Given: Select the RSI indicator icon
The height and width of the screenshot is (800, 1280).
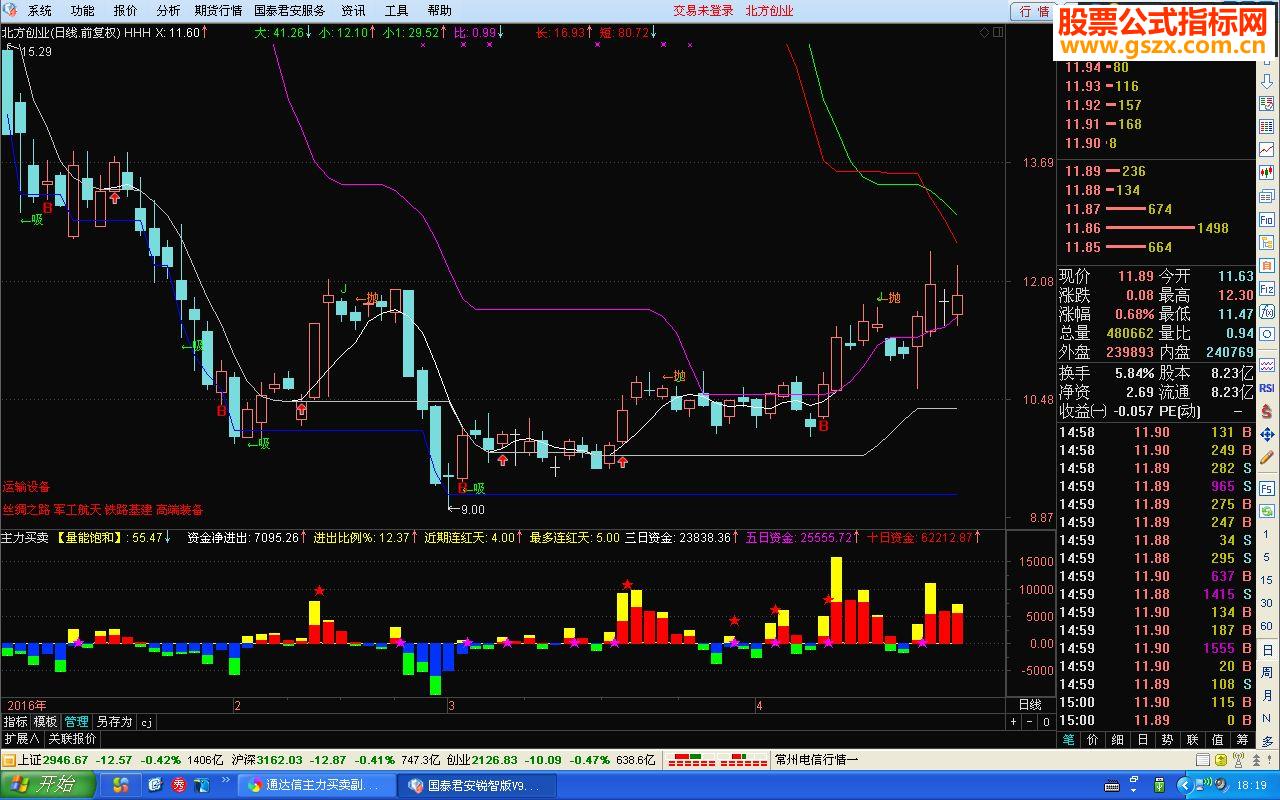Looking at the screenshot, I should [x=1267, y=388].
